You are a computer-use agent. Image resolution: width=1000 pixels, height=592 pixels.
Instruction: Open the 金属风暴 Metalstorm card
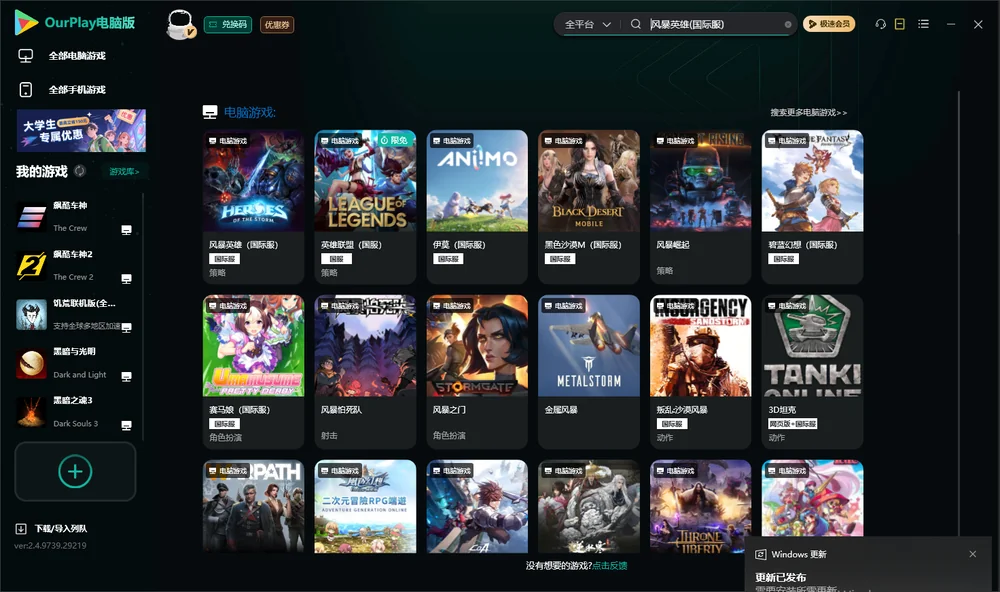(589, 371)
